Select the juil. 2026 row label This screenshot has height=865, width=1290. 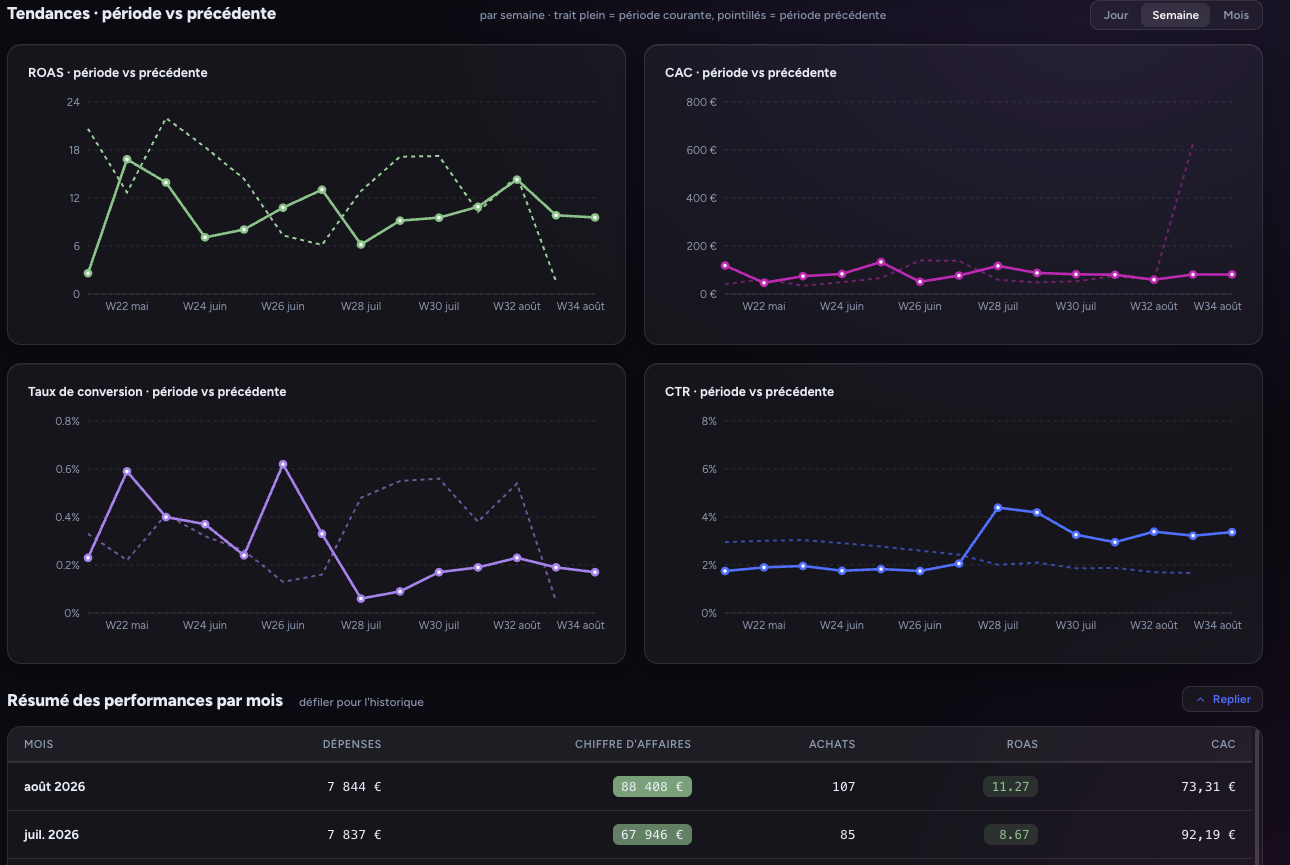[x=52, y=835]
